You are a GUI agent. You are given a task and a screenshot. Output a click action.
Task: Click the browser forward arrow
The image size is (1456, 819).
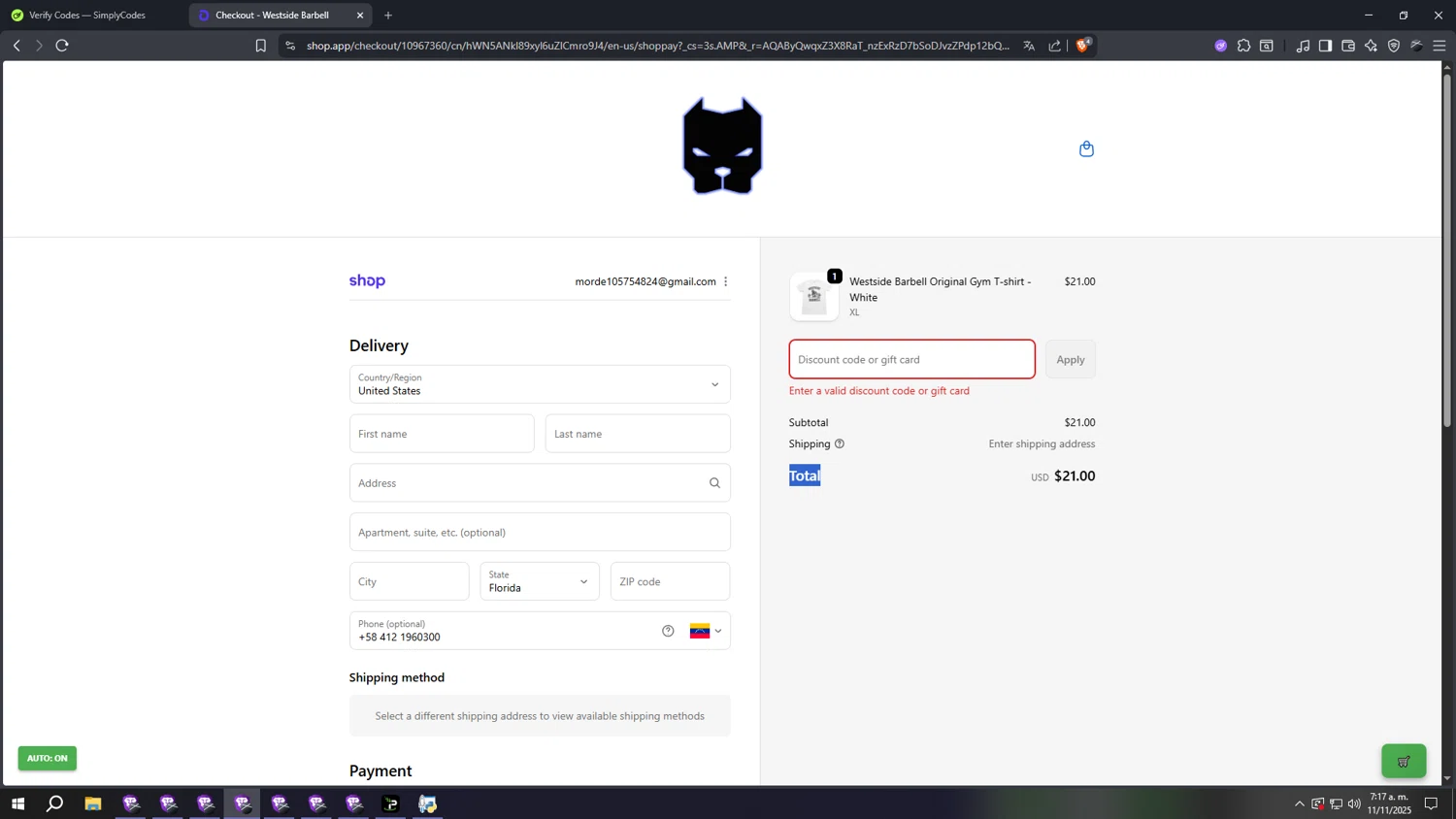39,46
